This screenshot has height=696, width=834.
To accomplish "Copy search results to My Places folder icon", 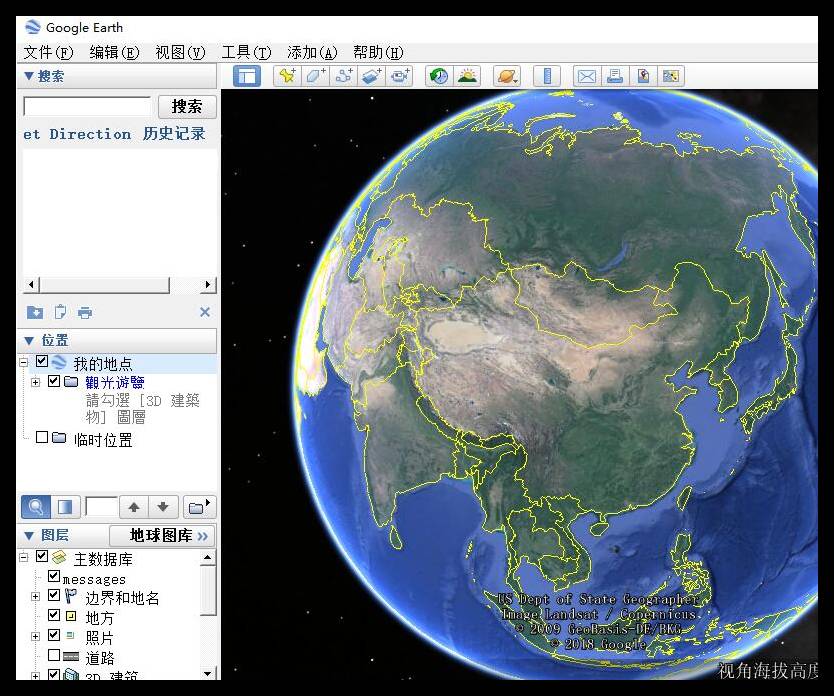I will point(35,312).
